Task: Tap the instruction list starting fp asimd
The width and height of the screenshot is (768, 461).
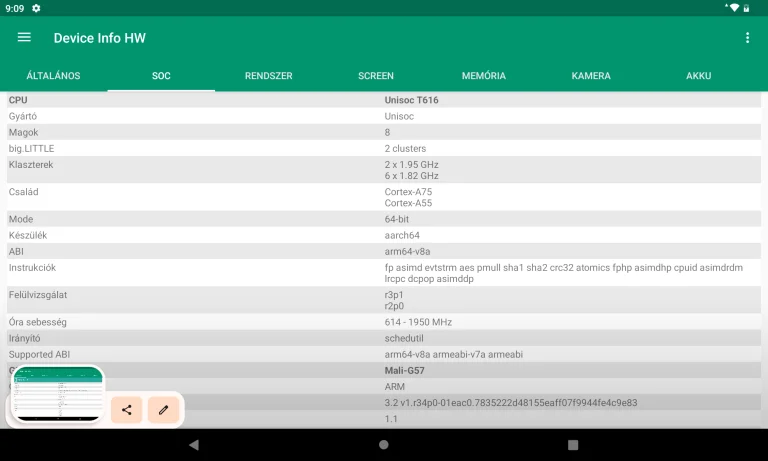Action: click(564, 273)
